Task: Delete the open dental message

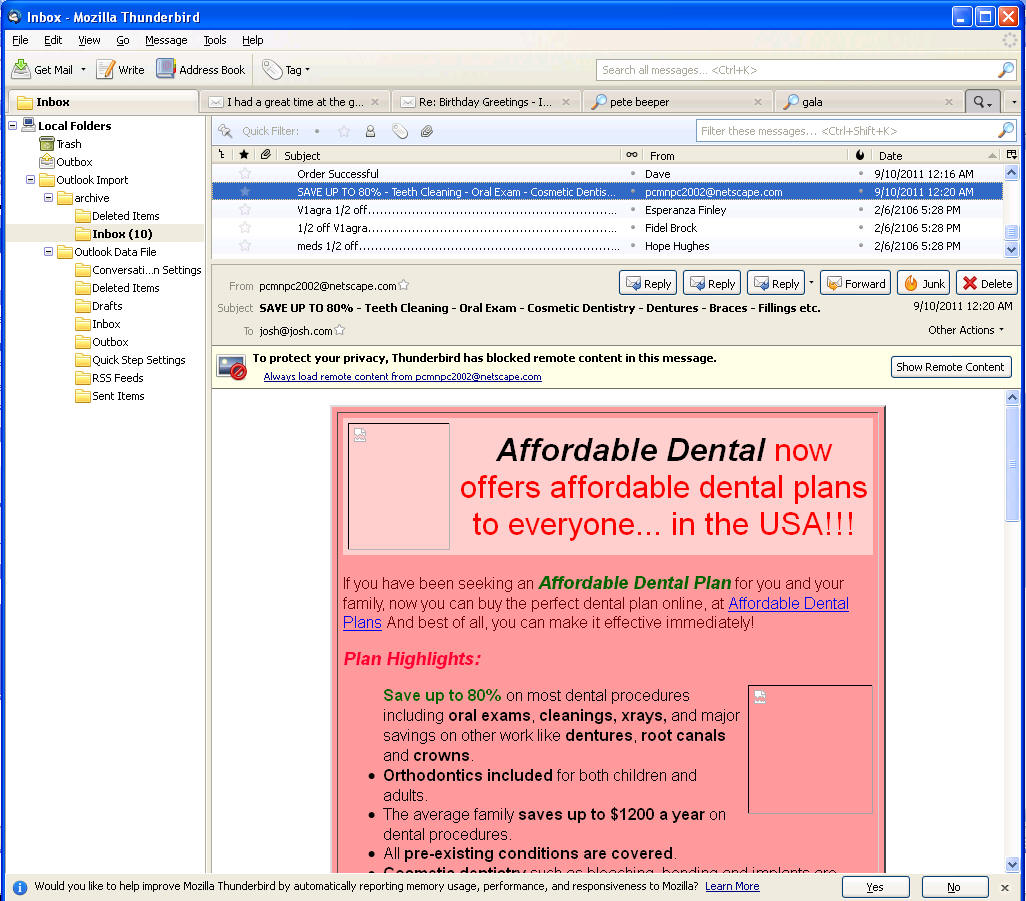Action: click(986, 283)
